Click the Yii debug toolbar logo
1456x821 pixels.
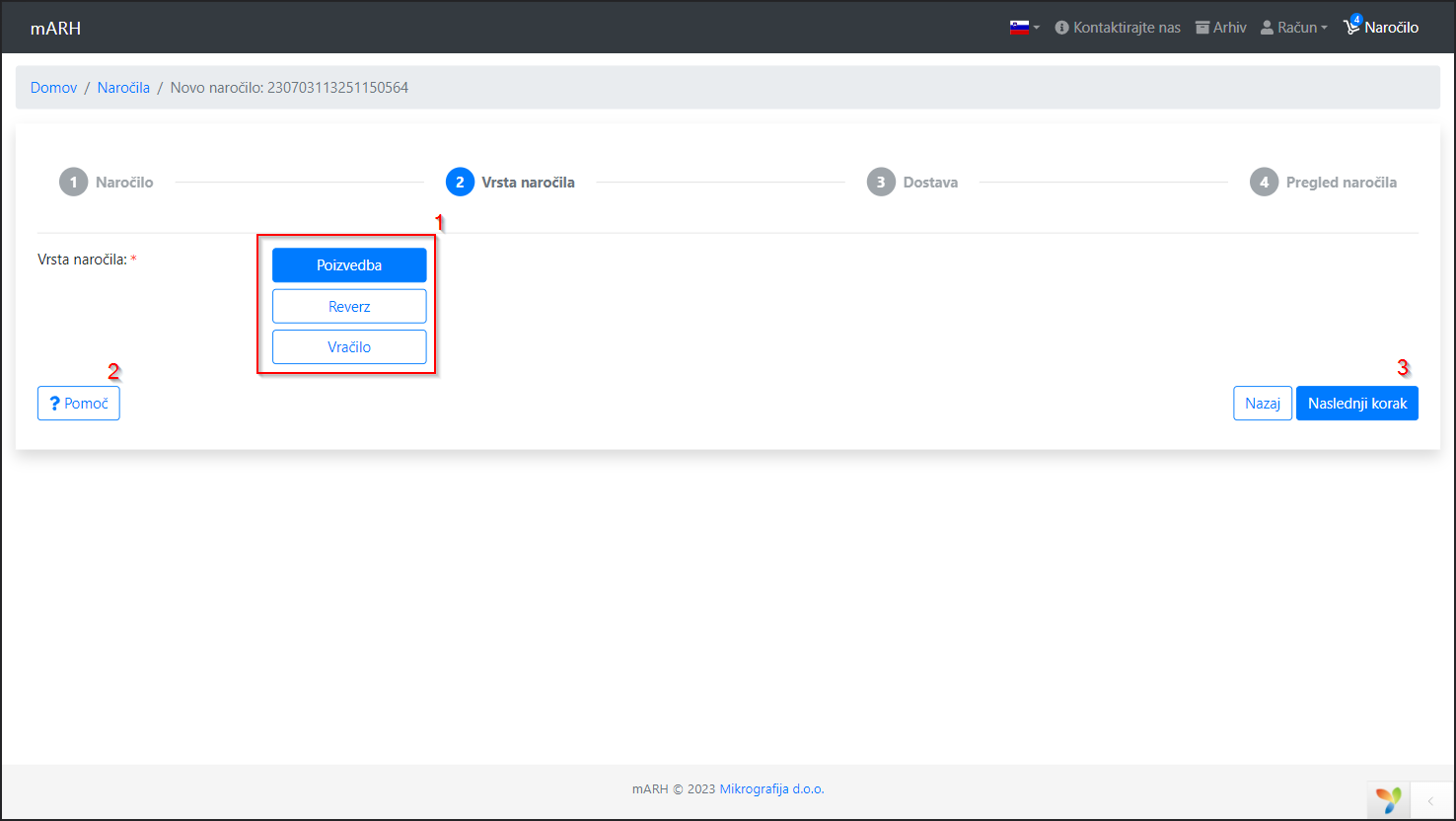[x=1389, y=799]
